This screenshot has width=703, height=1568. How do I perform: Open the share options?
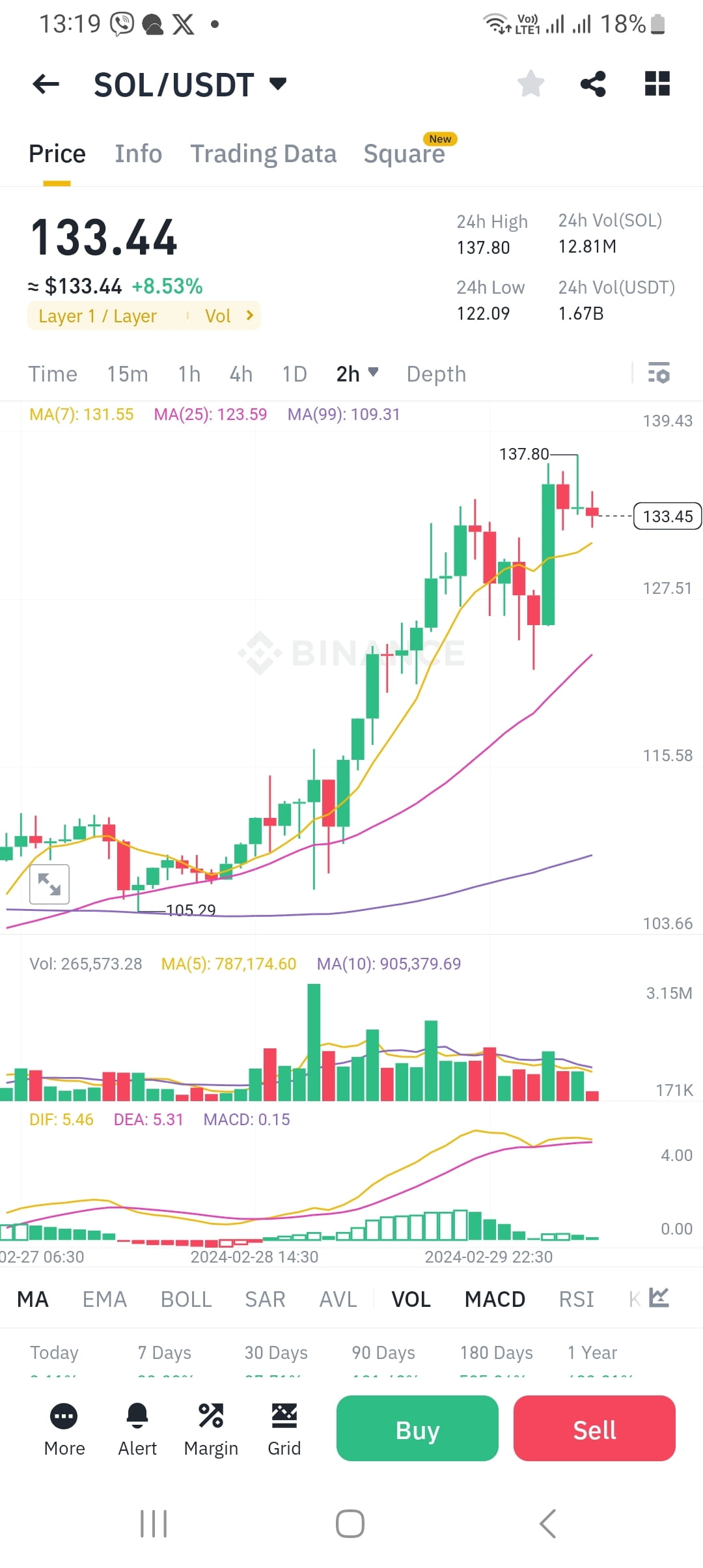tap(593, 83)
